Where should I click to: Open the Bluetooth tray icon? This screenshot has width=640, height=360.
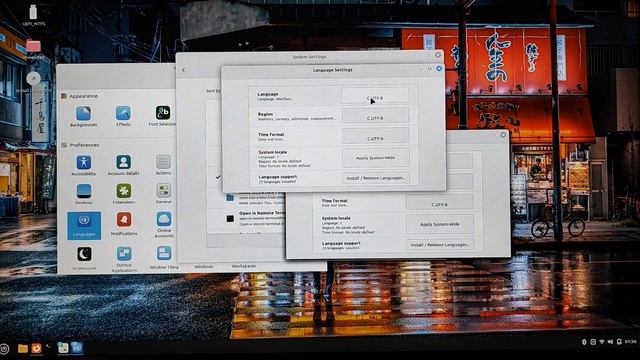[x=584, y=342]
